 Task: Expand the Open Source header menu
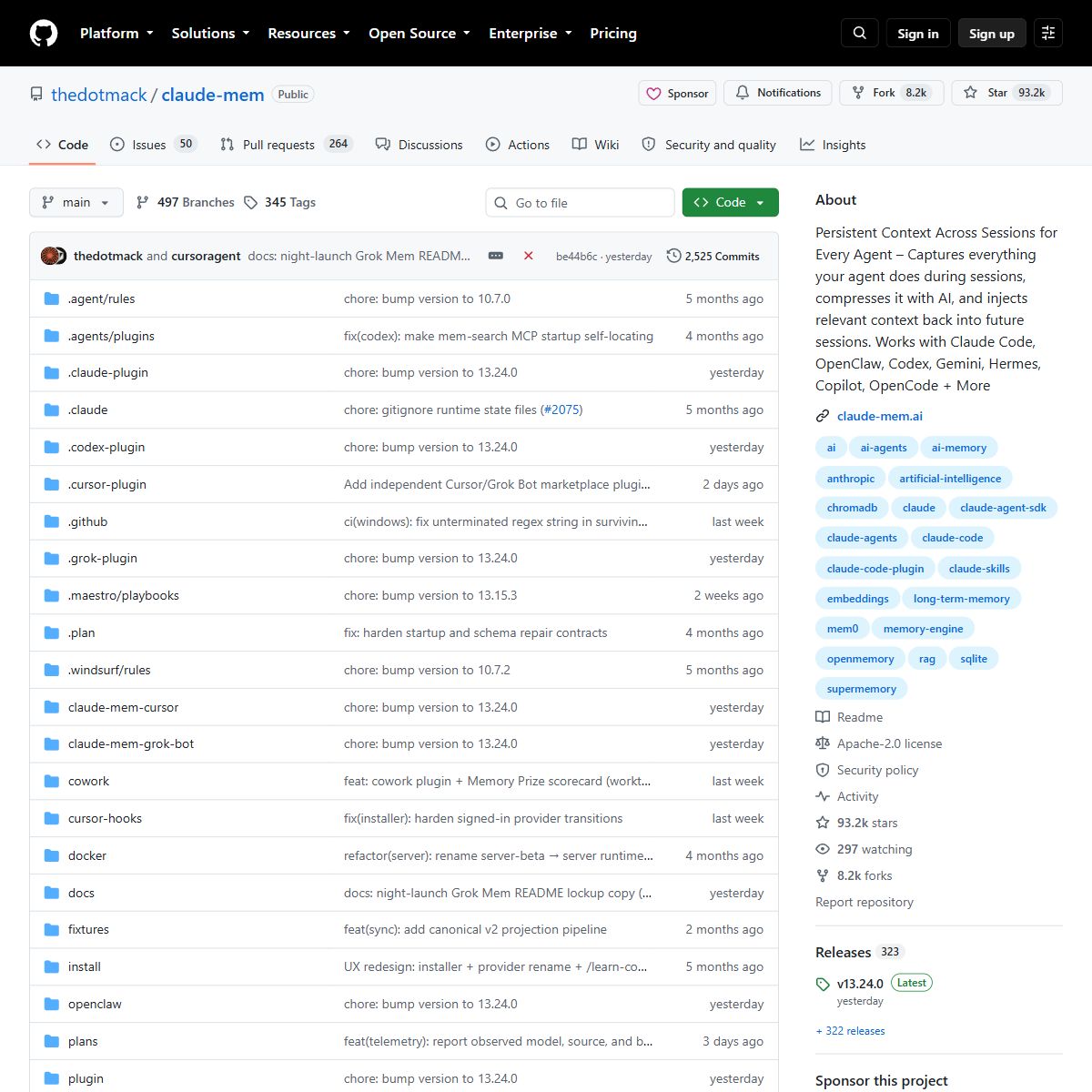(420, 33)
